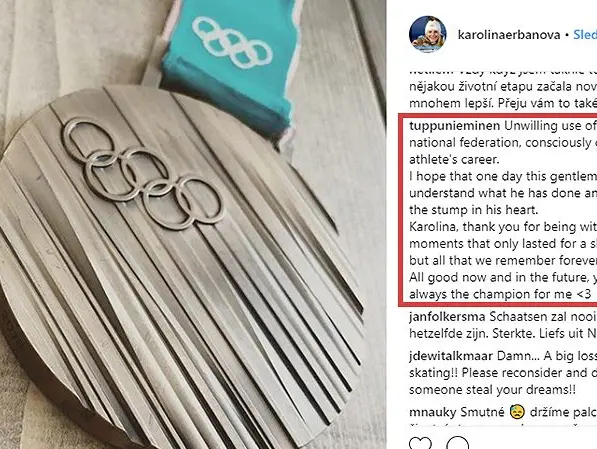Click the heart like icon
This screenshot has width=597, height=449.
click(x=420, y=443)
